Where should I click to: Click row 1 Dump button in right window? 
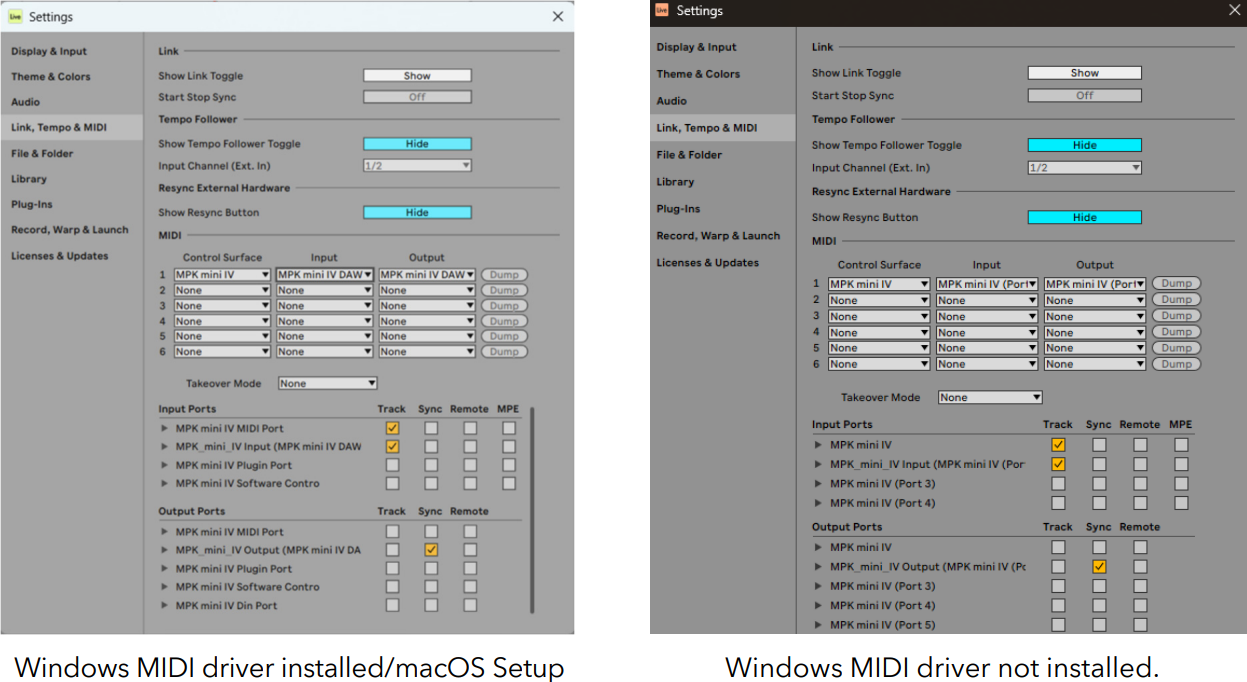click(1176, 284)
